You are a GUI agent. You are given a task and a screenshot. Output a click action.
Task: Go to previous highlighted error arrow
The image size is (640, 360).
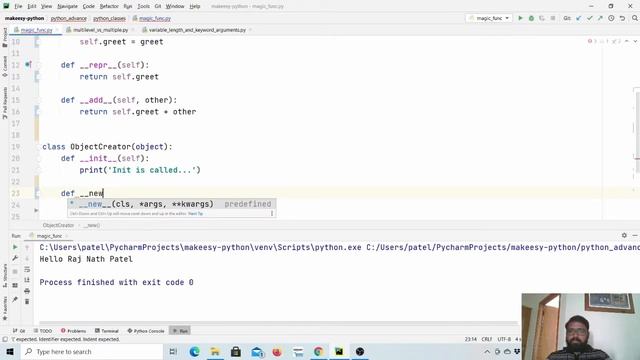[x=627, y=41]
